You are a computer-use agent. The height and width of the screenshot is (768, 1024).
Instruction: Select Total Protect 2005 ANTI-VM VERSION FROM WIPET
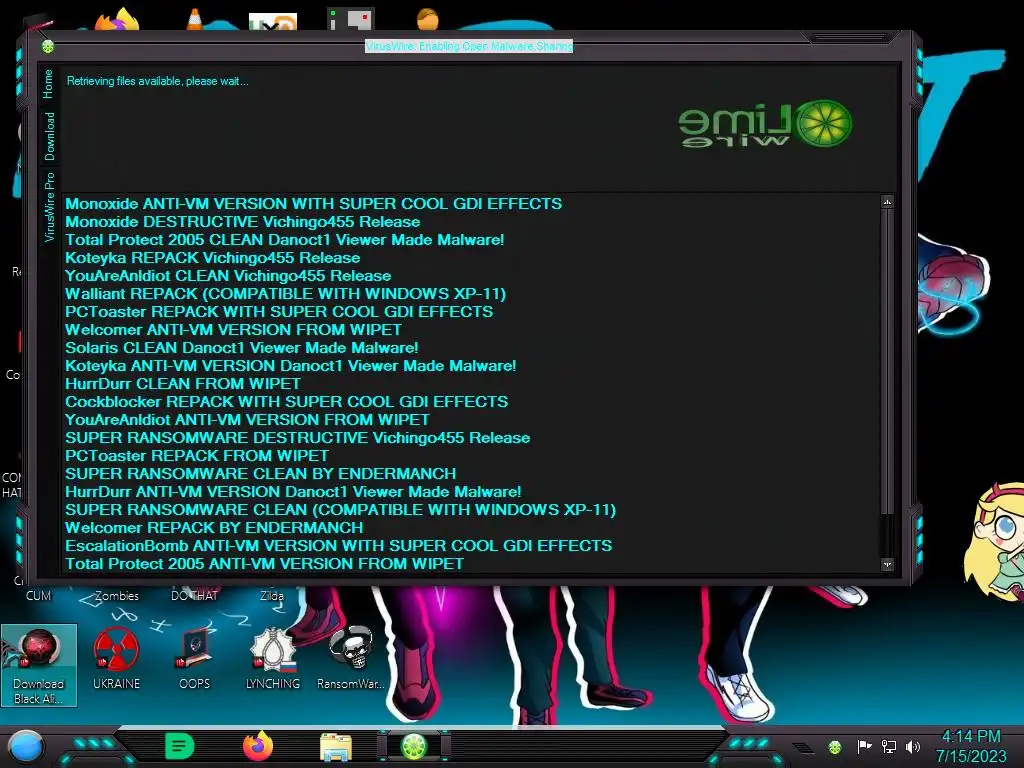[x=264, y=564]
